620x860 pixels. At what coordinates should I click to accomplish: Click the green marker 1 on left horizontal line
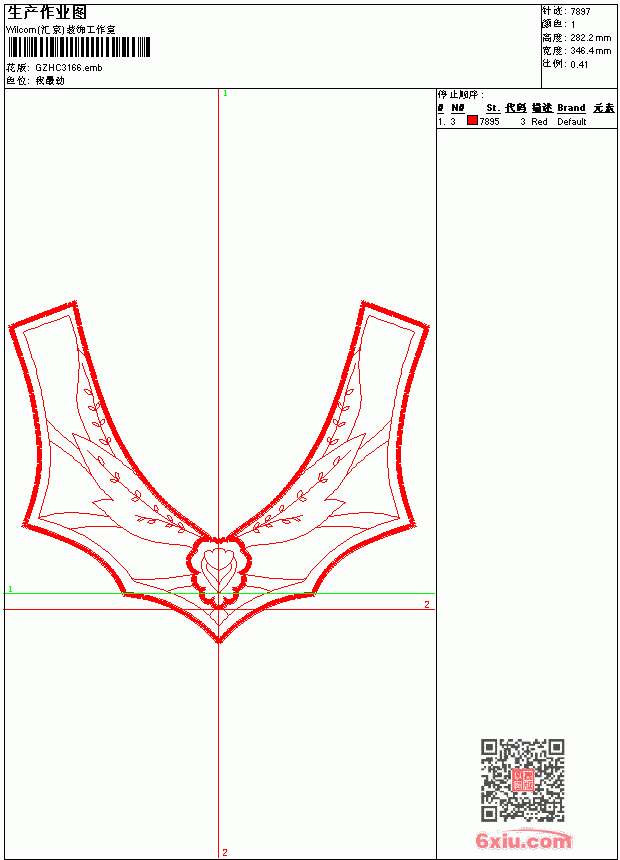10,589
